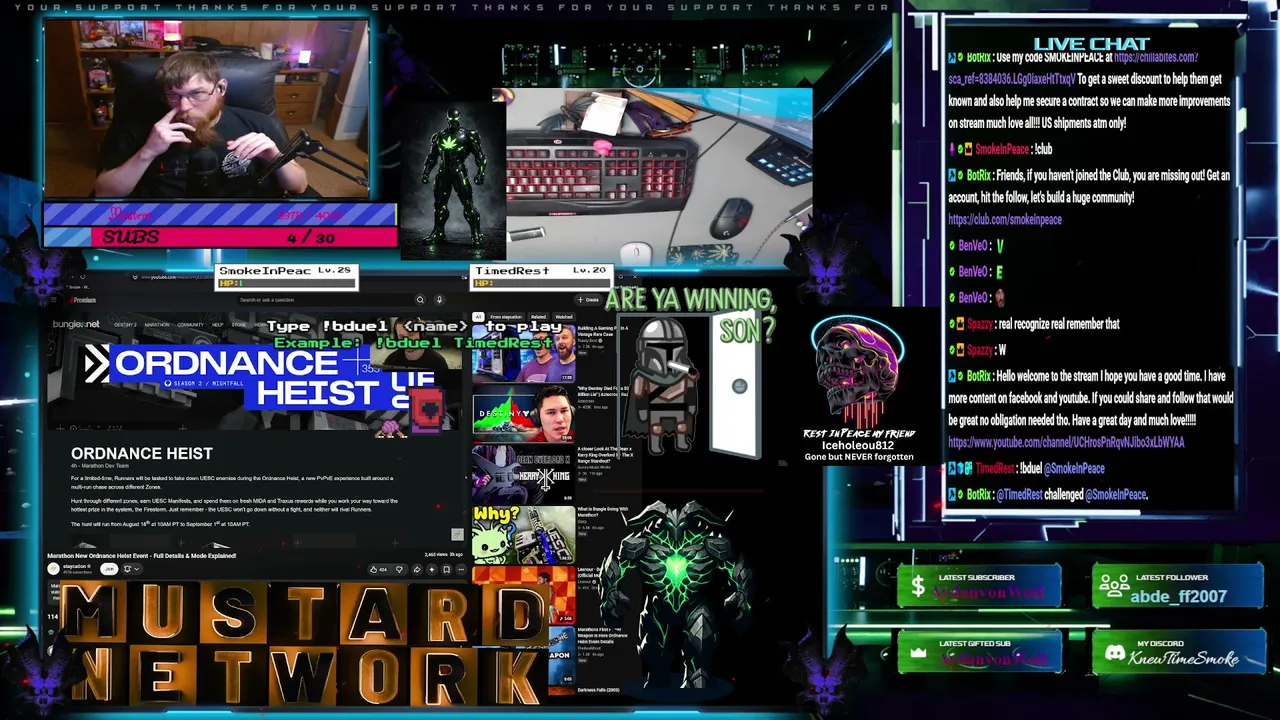
Task: Click the staycation channel name
Action: (76, 566)
